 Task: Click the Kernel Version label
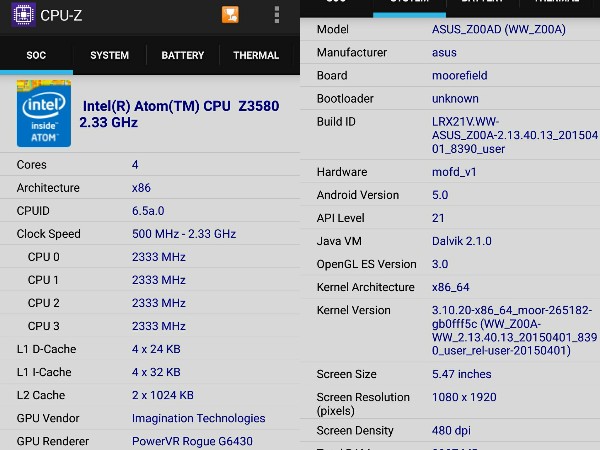point(354,310)
